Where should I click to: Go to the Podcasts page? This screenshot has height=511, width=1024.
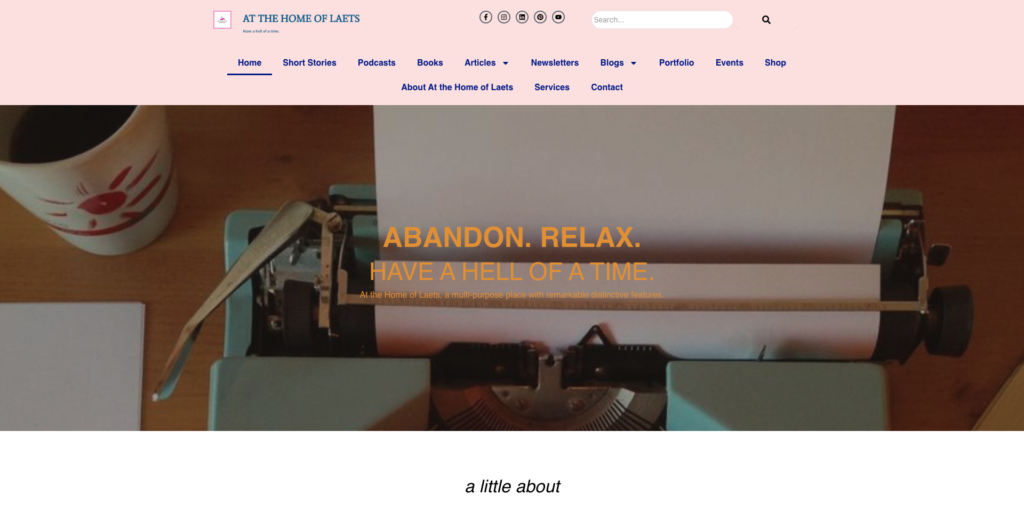tap(376, 63)
